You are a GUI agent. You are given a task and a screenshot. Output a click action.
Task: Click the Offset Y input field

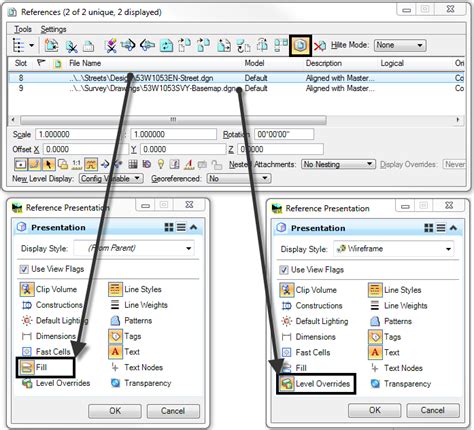coord(183,149)
